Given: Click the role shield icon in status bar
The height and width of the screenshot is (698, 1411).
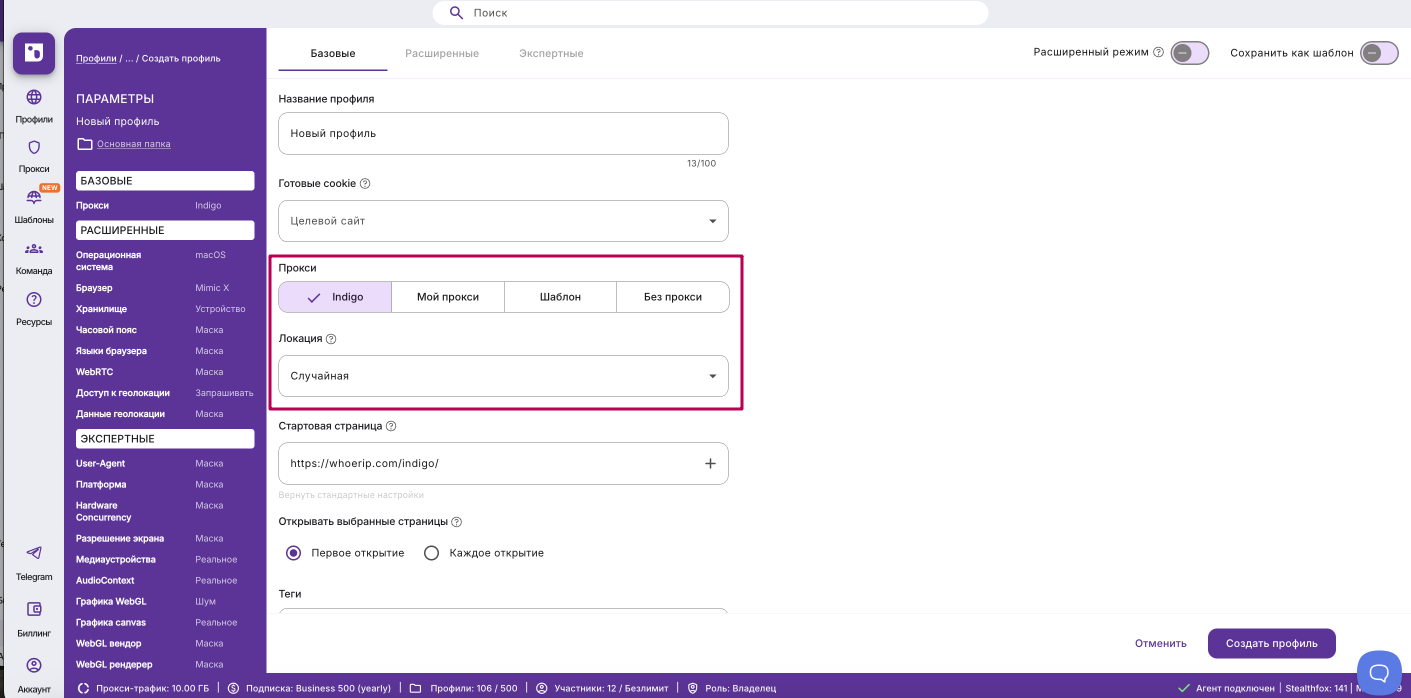Looking at the screenshot, I should pyautogui.click(x=693, y=688).
